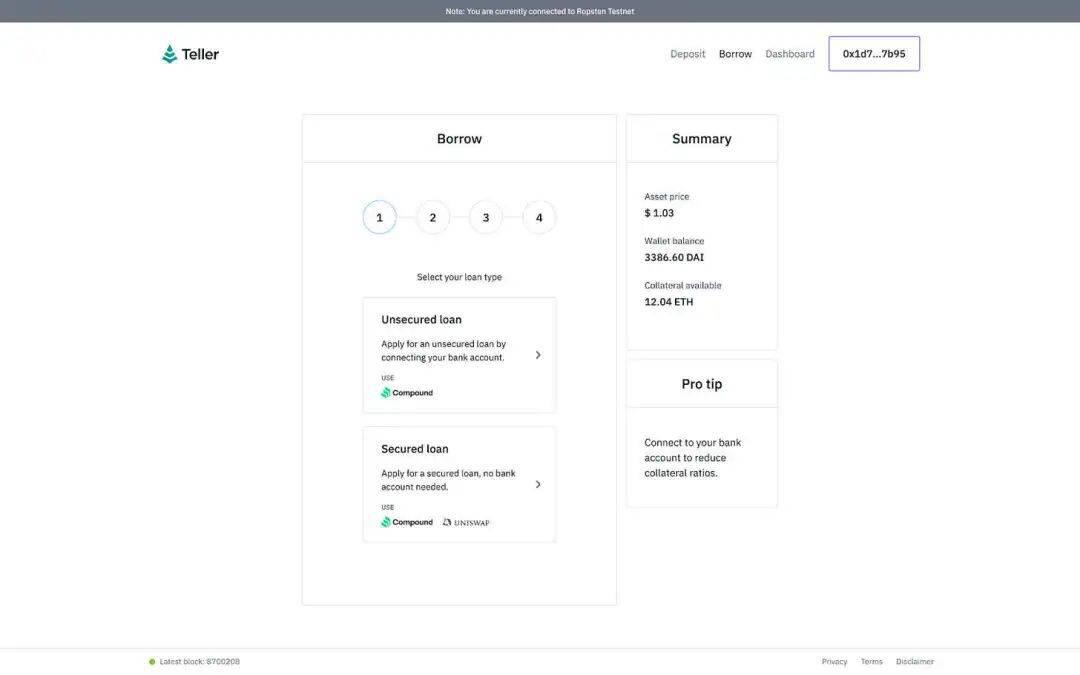Click the Summary panel heading
Viewport: 1080px width, 675px height.
702,139
